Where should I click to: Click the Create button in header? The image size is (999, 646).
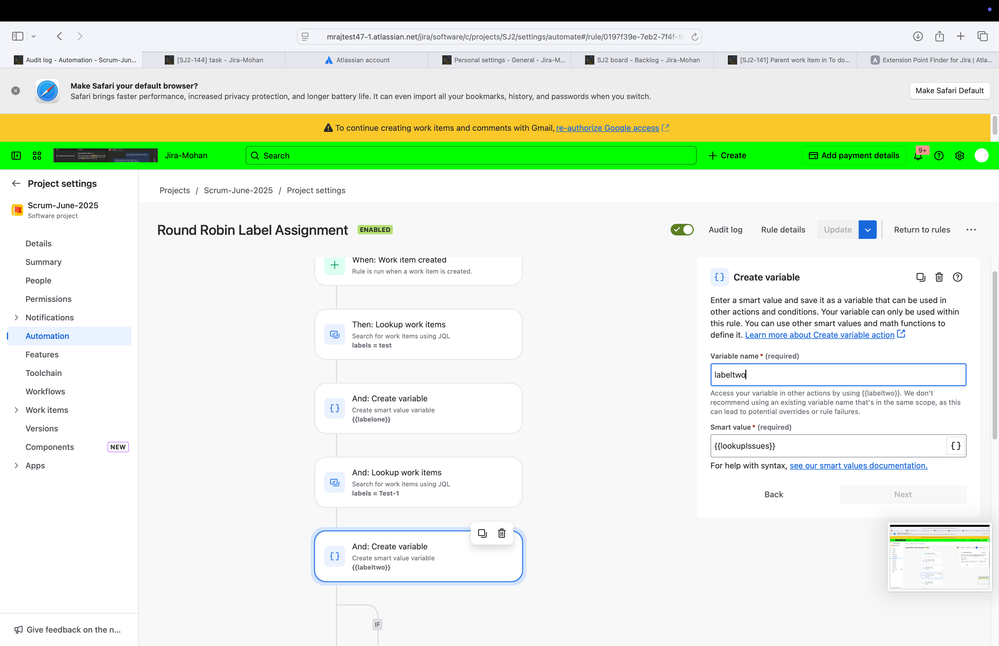click(727, 155)
